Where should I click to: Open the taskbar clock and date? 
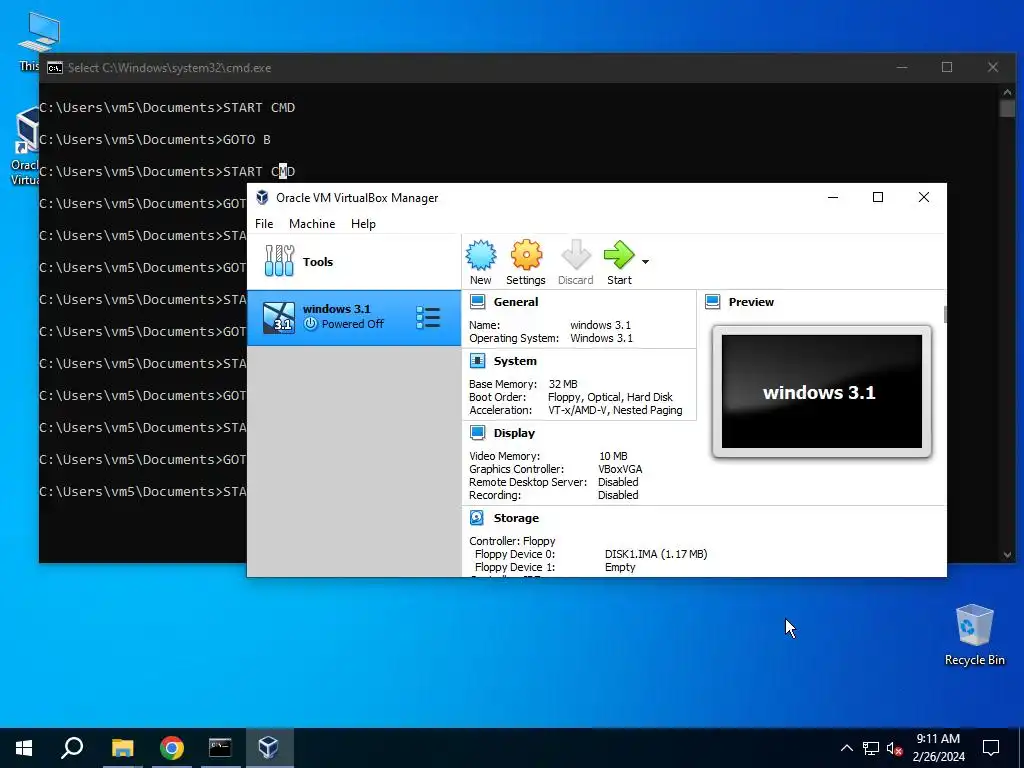pyautogui.click(x=938, y=748)
